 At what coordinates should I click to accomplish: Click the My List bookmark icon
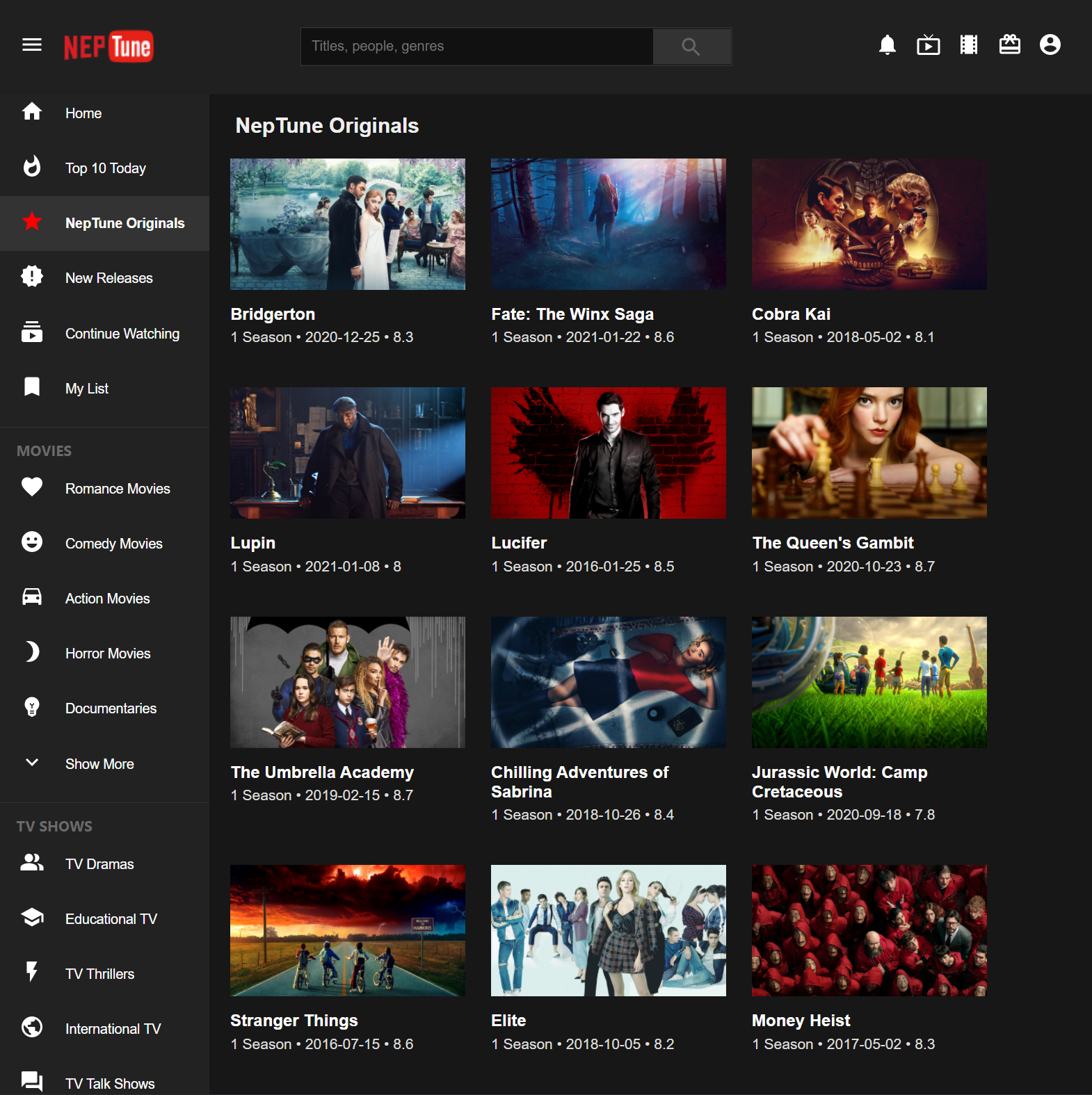[x=32, y=387]
